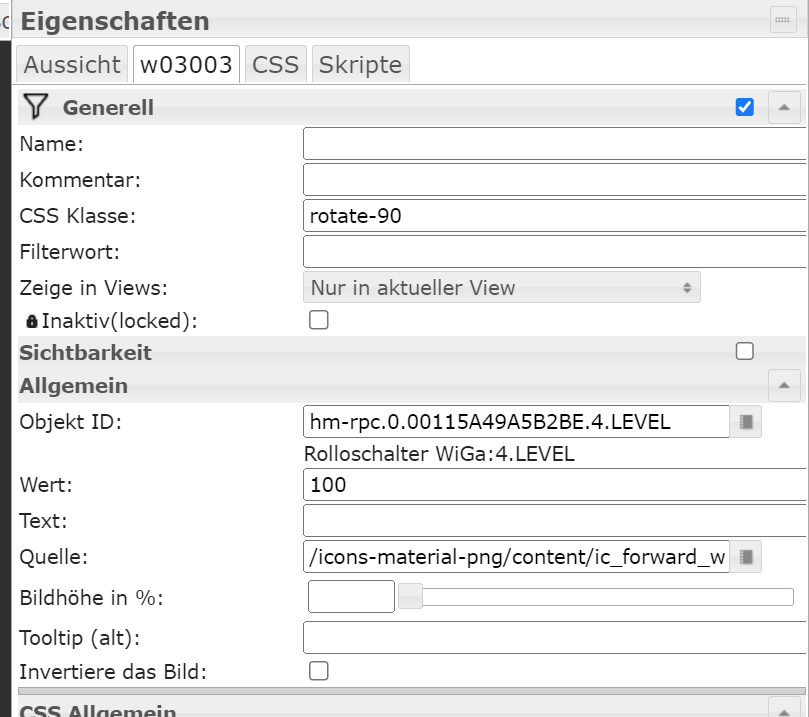
Task: Click the Kommentar input field
Action: pos(555,180)
